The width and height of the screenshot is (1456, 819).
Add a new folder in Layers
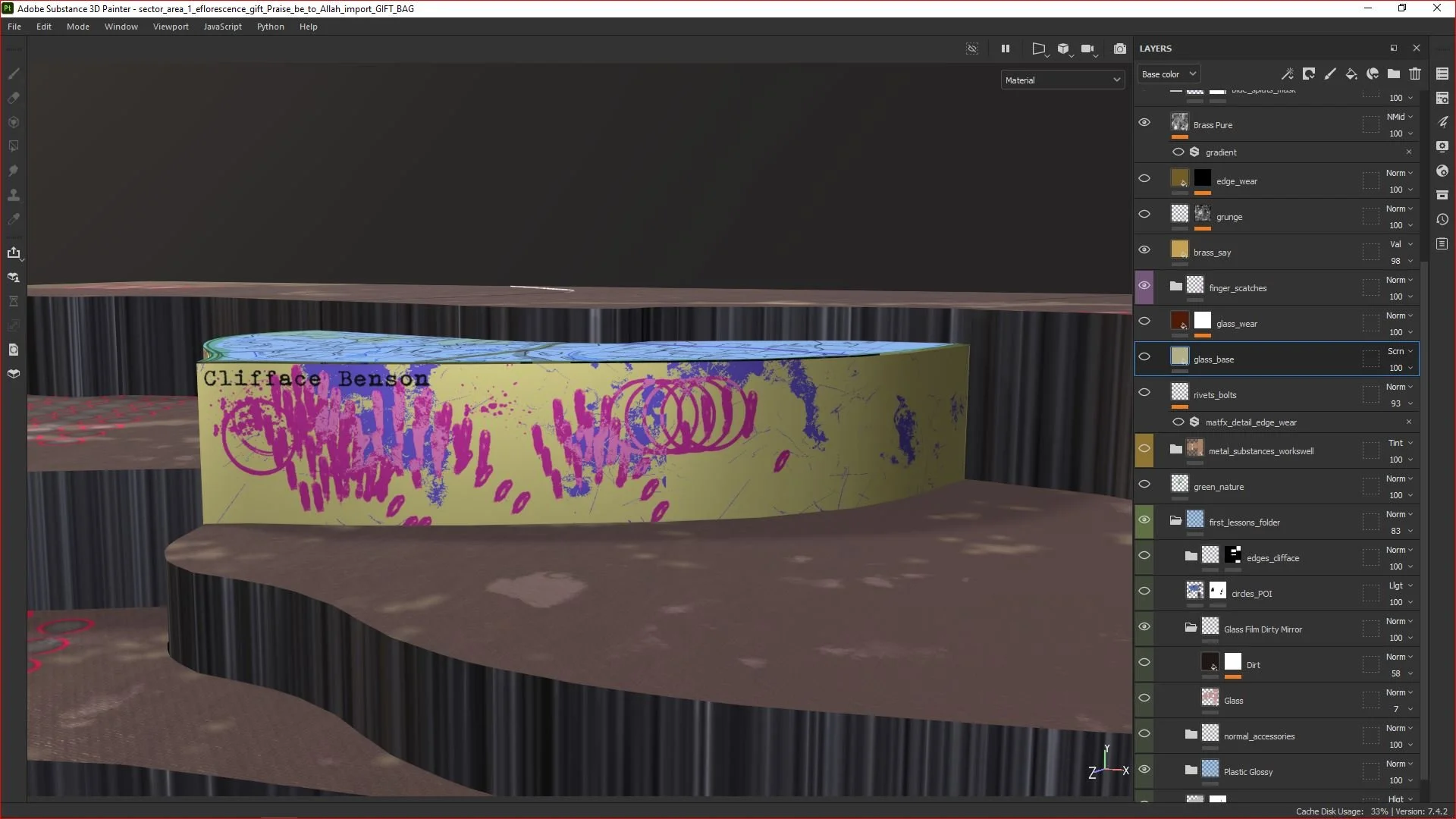(1394, 74)
